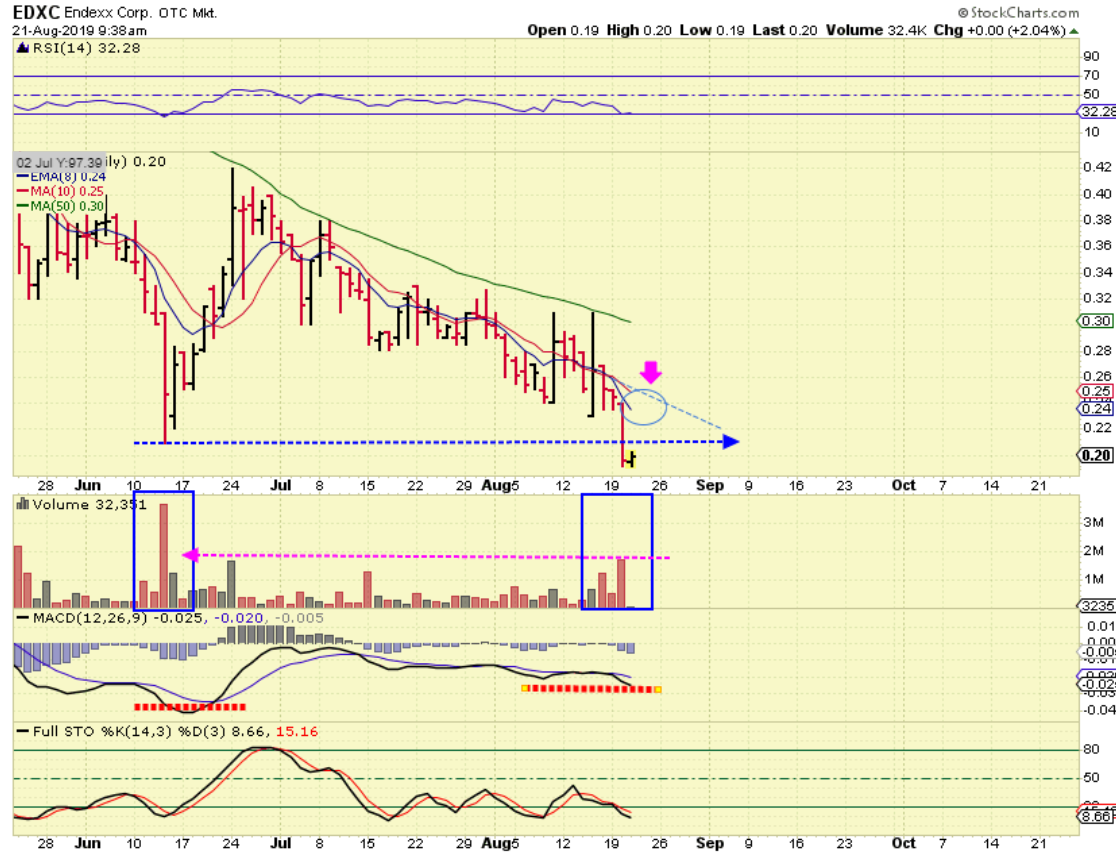This screenshot has width=1116, height=854.
Task: Click the EDXC ticker symbol in the header
Action: pos(36,12)
